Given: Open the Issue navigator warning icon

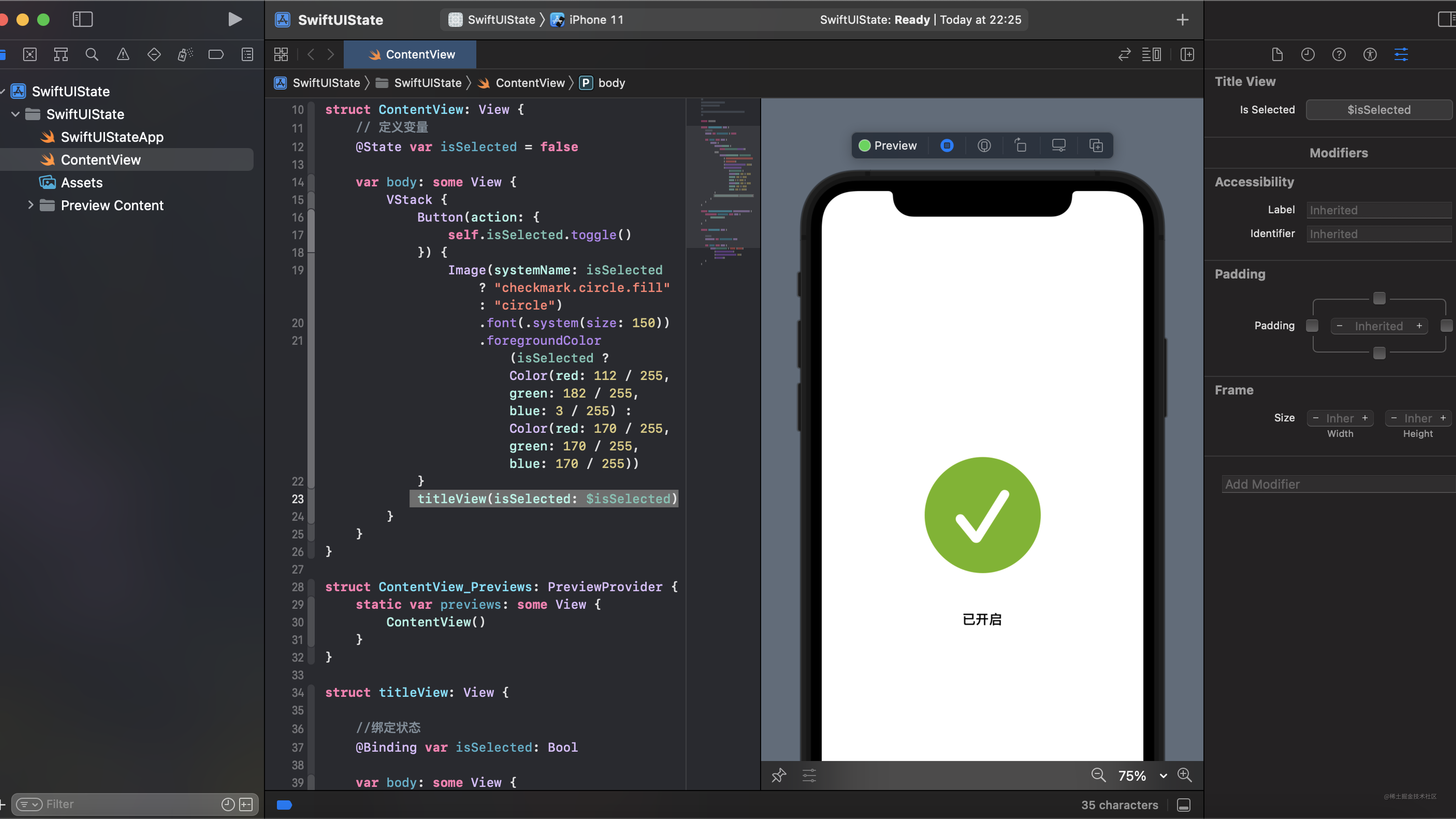Looking at the screenshot, I should (x=123, y=54).
